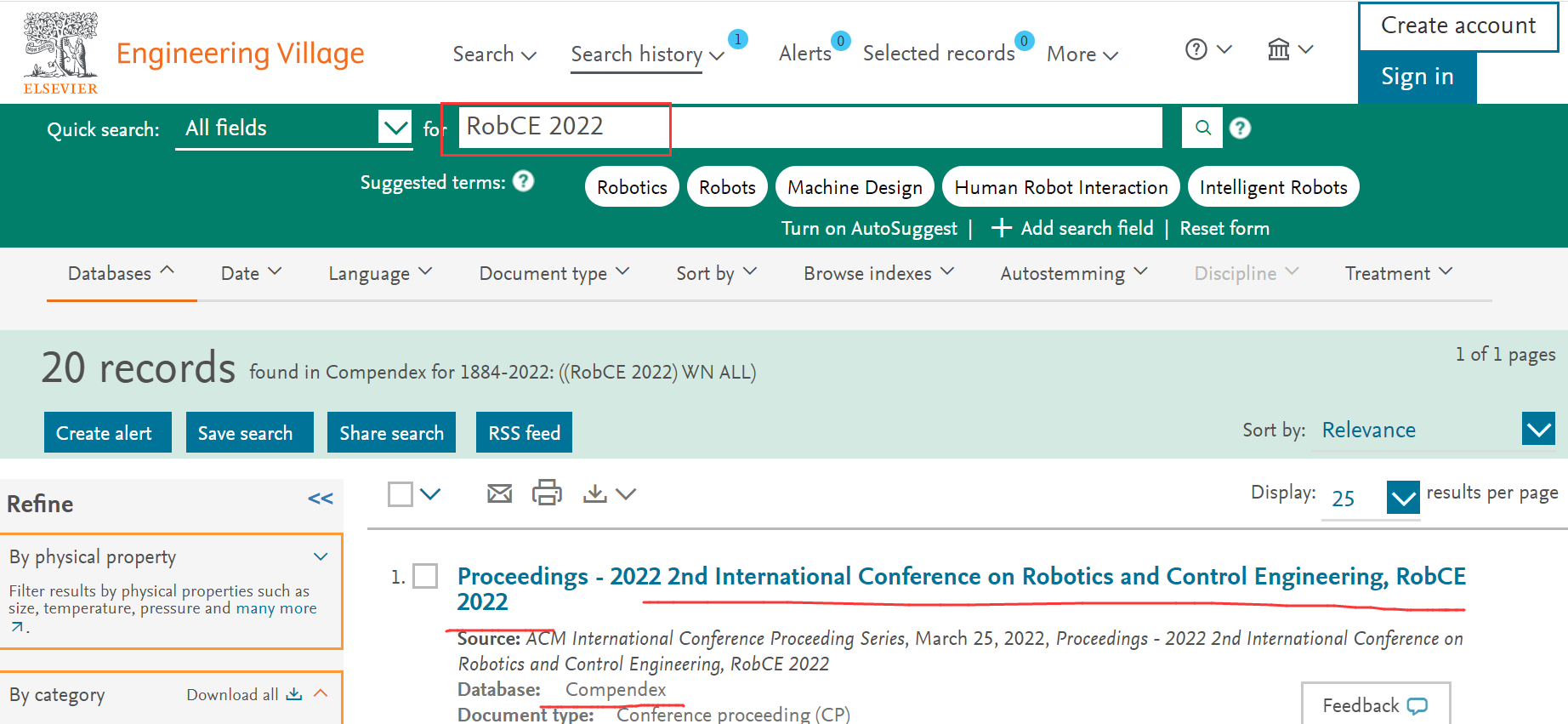Open Autostemming options
Image resolution: width=1568 pixels, height=724 pixels.
(1073, 273)
